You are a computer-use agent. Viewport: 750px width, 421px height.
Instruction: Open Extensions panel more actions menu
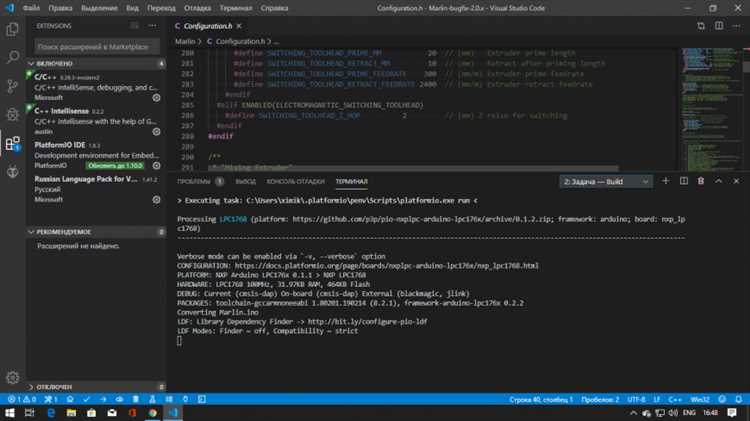click(152, 26)
